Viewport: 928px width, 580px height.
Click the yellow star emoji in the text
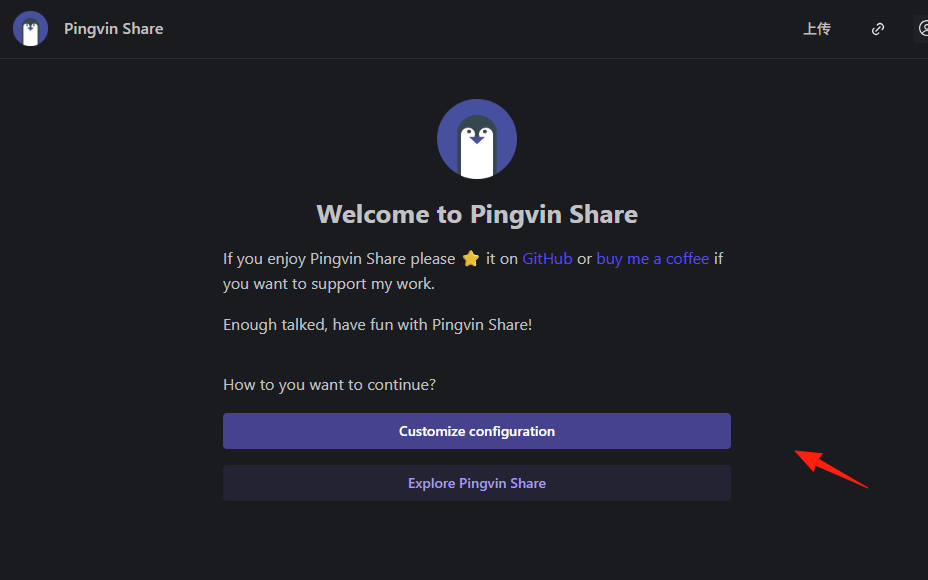coord(471,259)
